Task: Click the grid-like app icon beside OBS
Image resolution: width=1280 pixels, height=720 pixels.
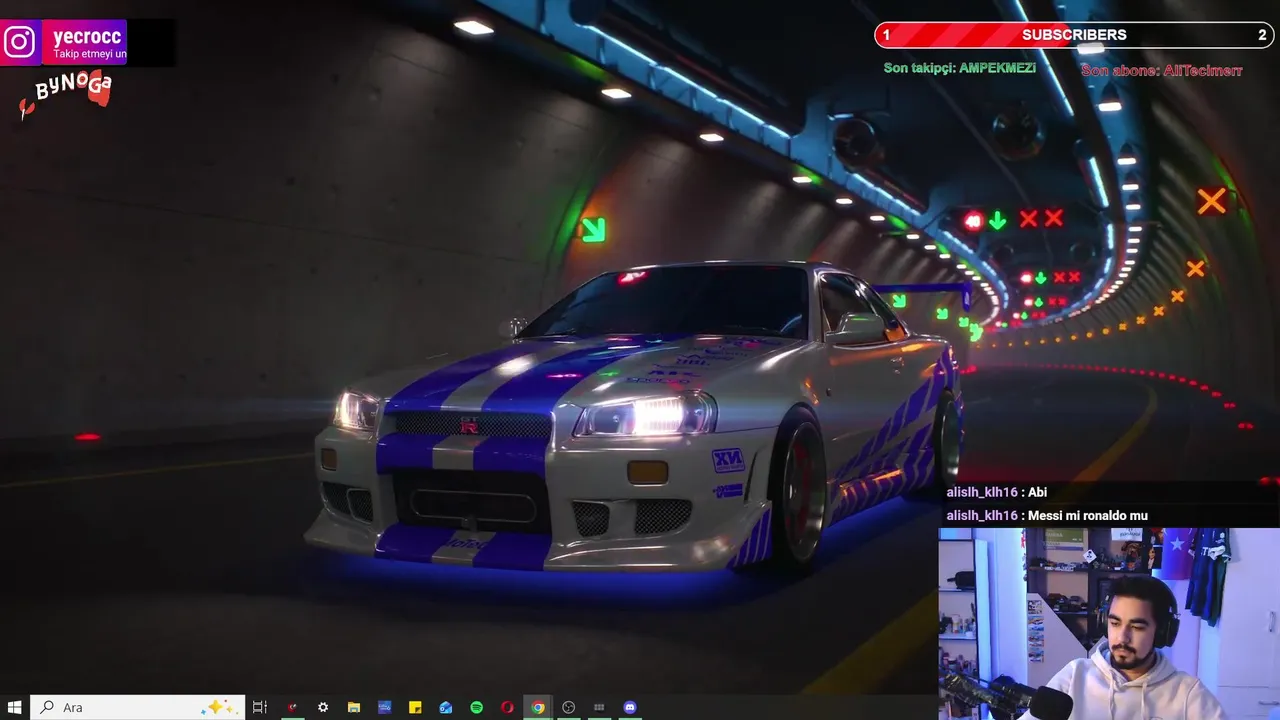Action: (599, 707)
